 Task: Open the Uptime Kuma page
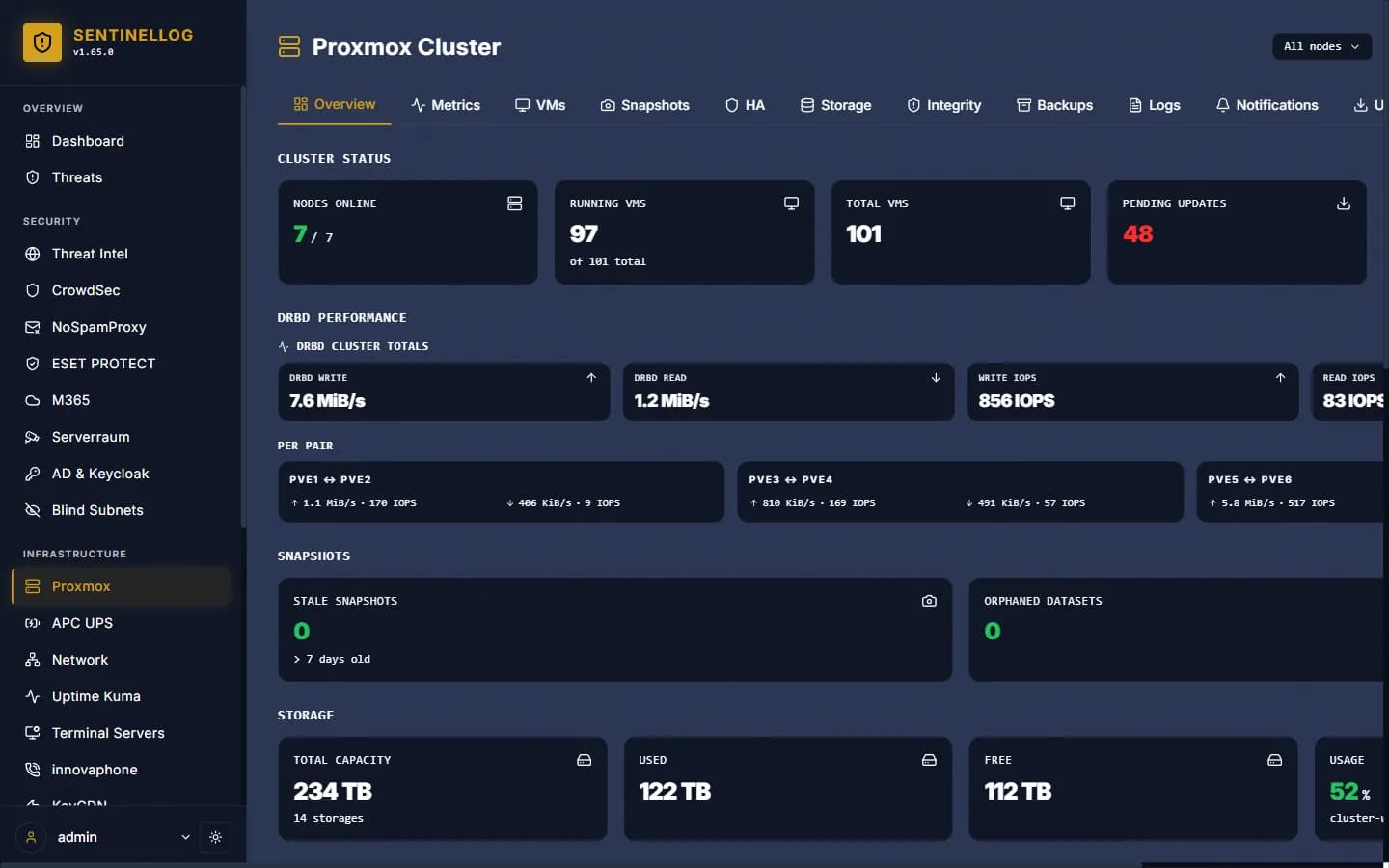122,696
